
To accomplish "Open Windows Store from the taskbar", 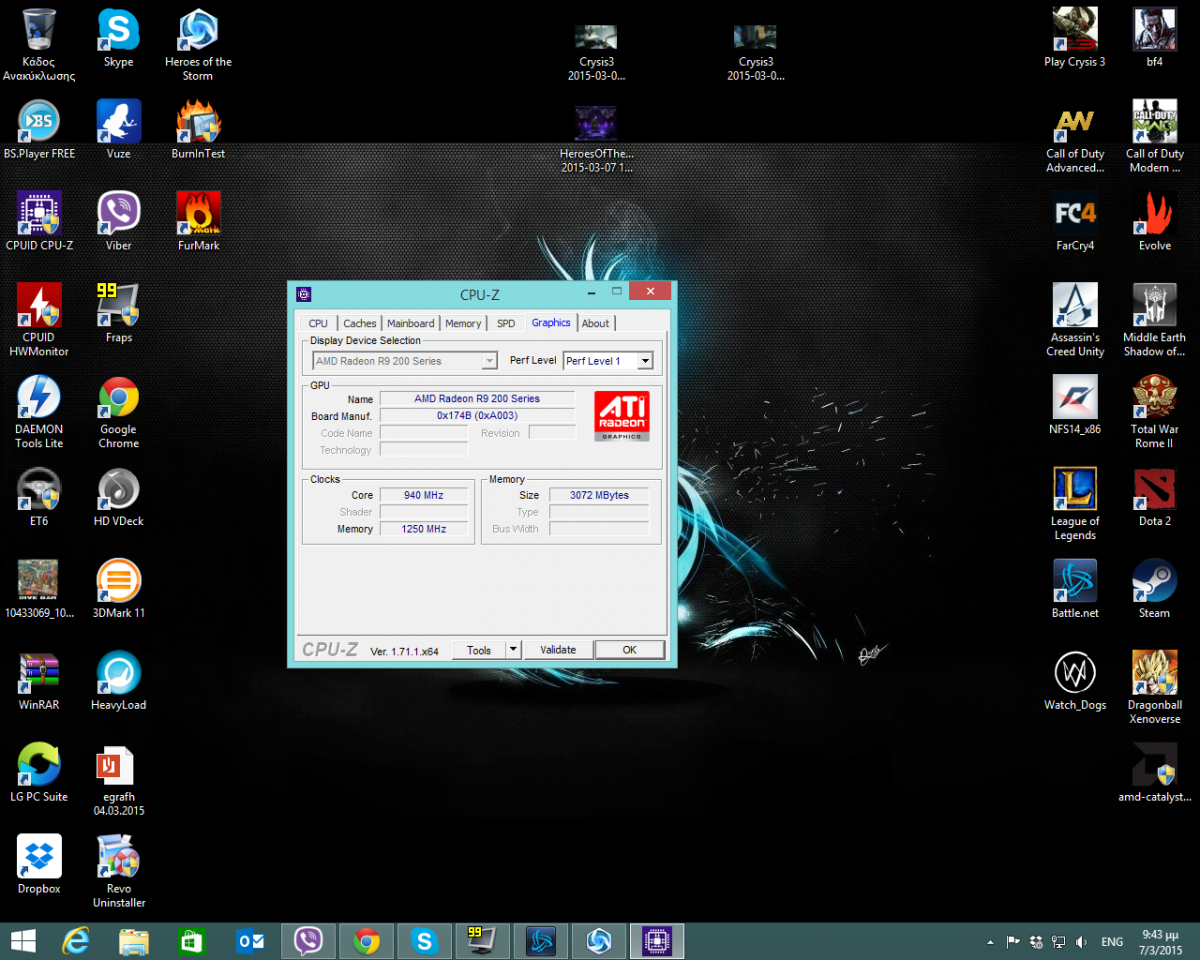I will (191, 941).
